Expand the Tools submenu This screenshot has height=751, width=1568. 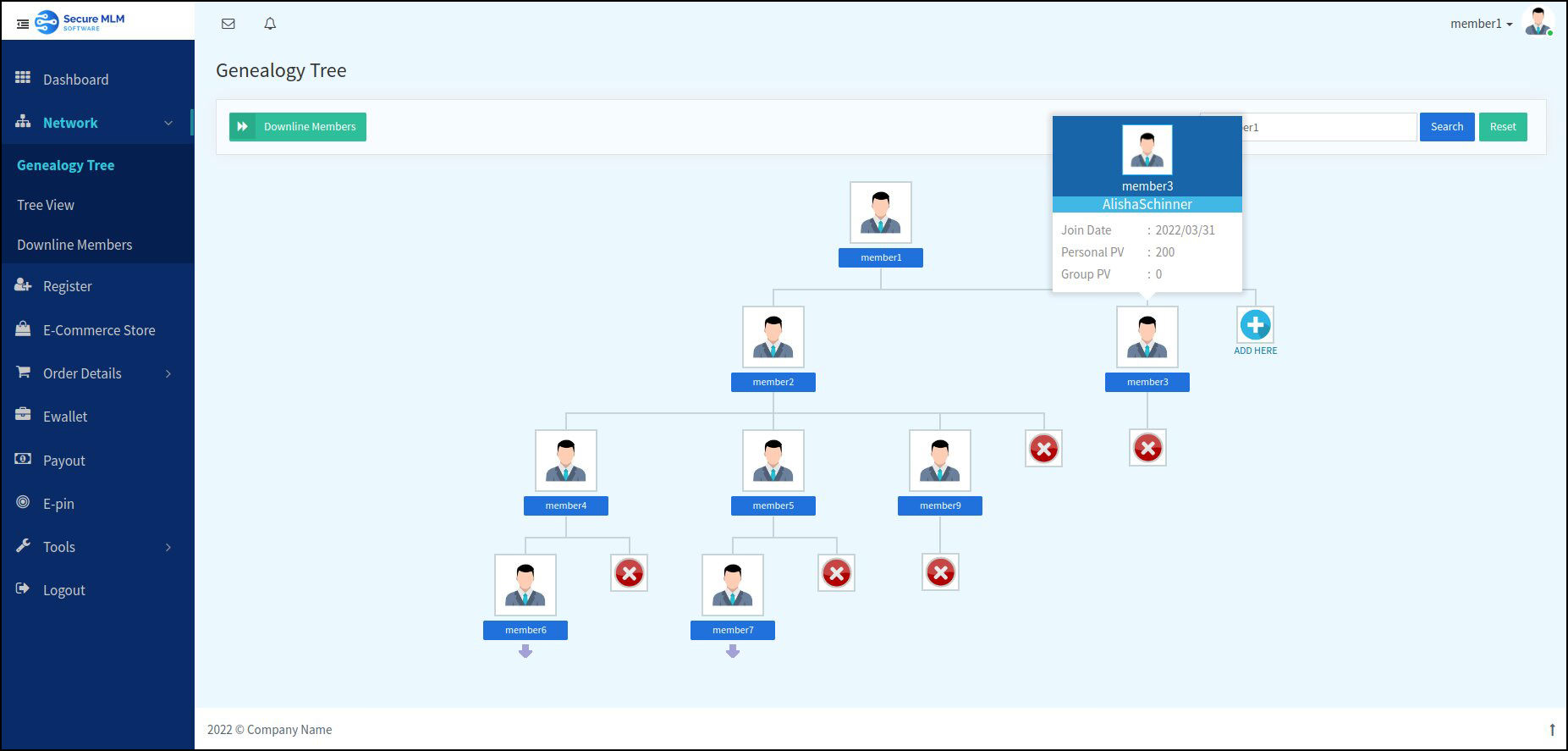pos(168,547)
